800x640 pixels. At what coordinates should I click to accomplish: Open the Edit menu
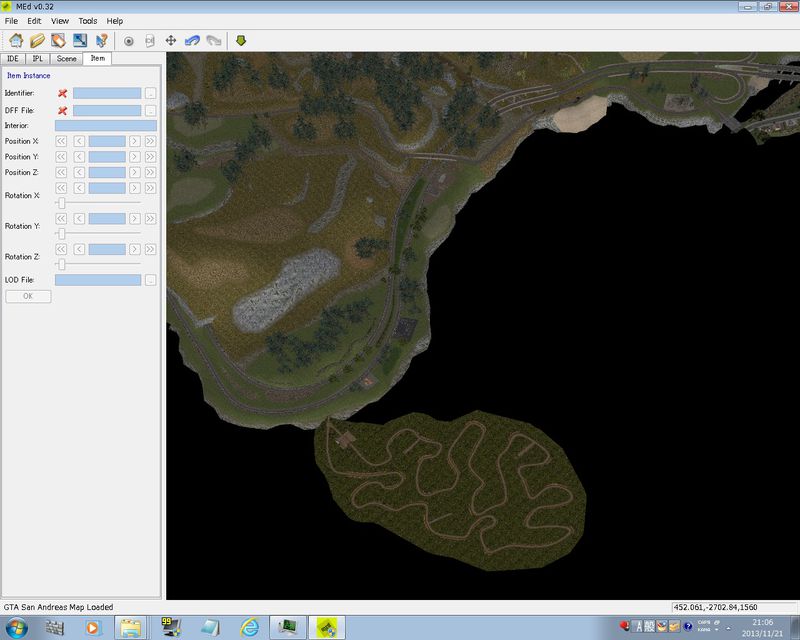coord(34,21)
